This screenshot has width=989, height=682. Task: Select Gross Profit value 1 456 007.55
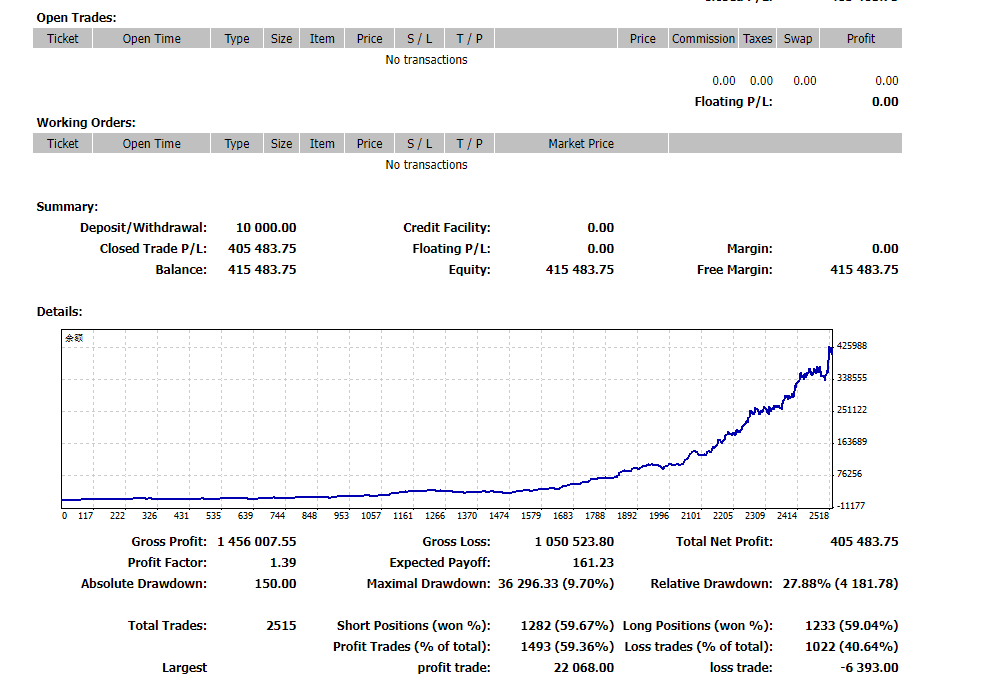257,541
